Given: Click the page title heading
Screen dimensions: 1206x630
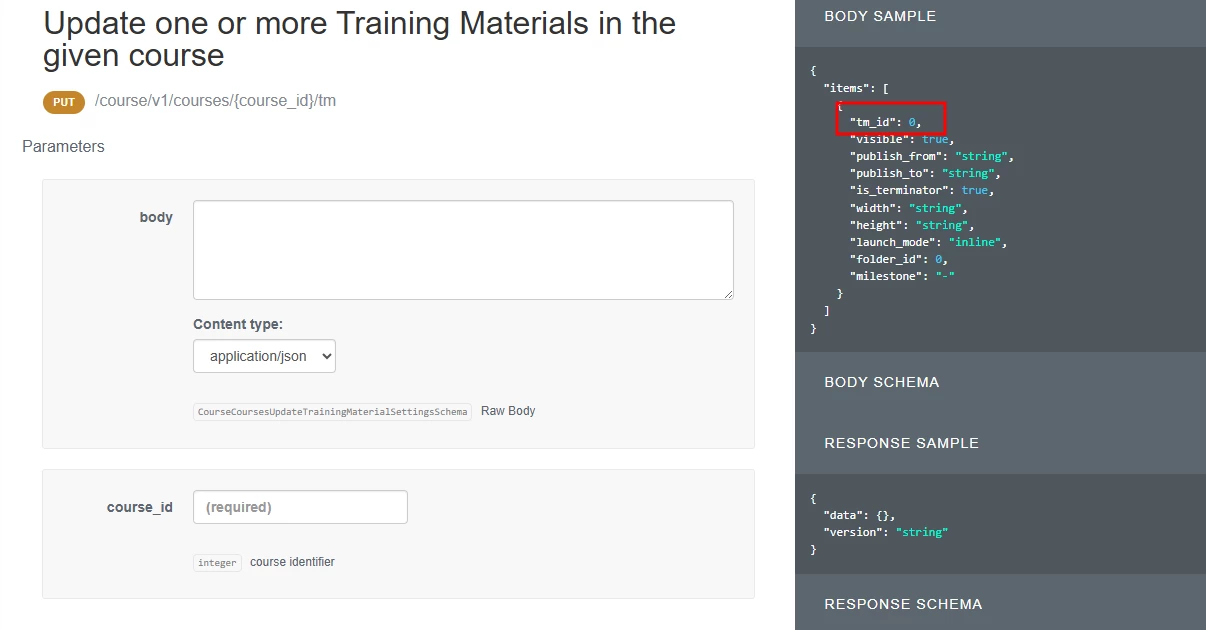Looking at the screenshot, I should point(359,39).
